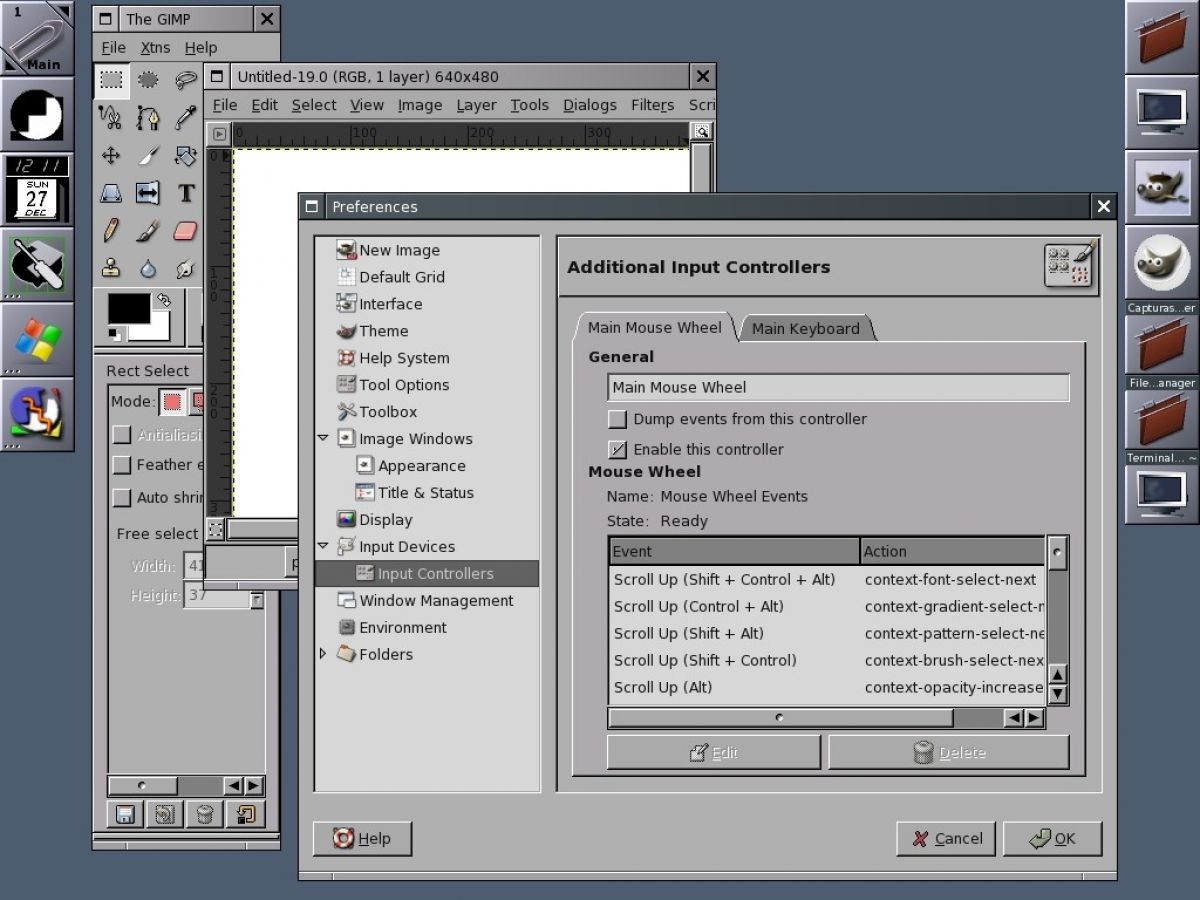Select the Paths pen tool
The image size is (1200, 900).
148,118
